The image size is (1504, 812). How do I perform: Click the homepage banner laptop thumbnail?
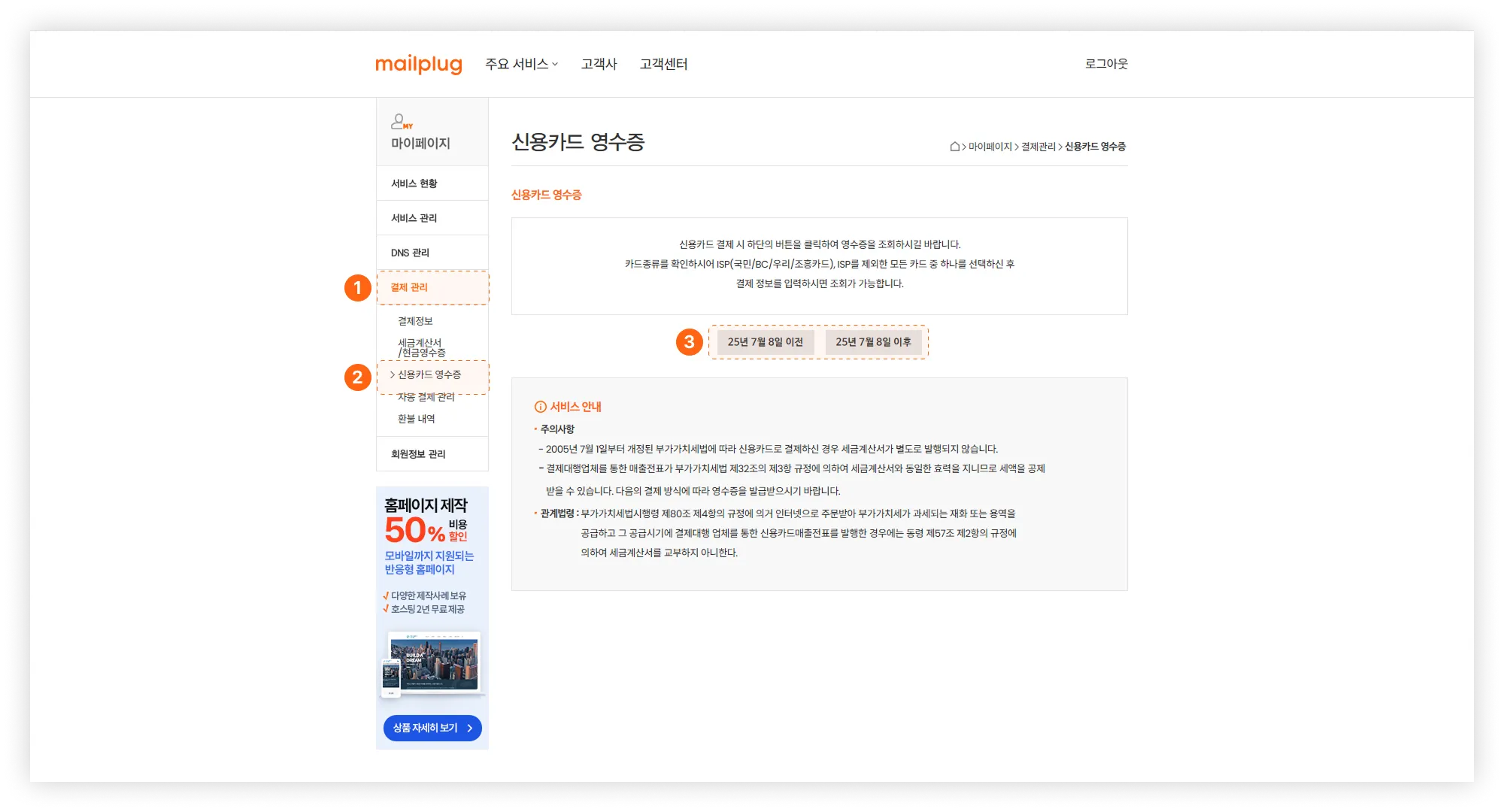432,664
